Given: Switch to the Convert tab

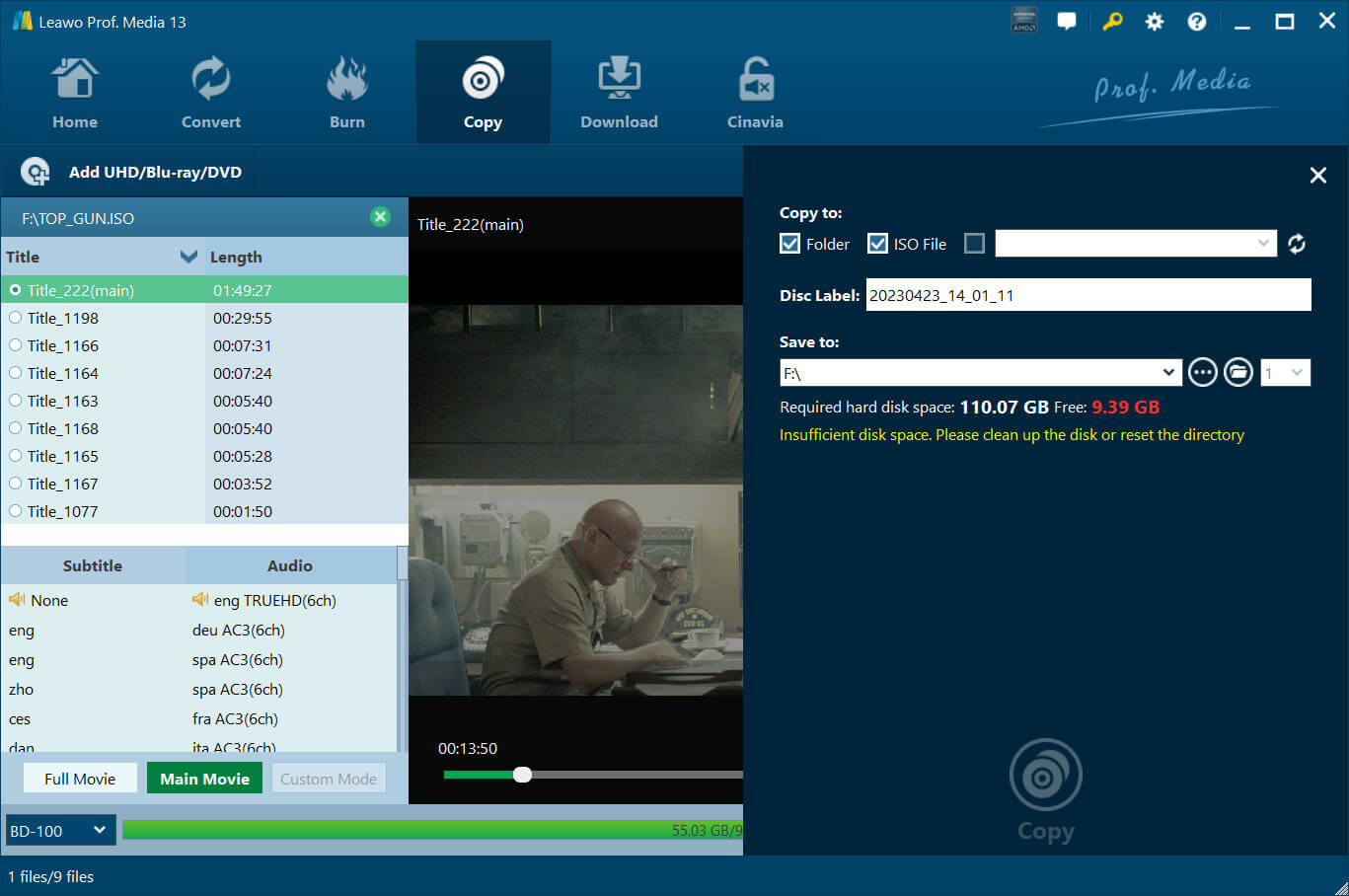Looking at the screenshot, I should [x=211, y=92].
